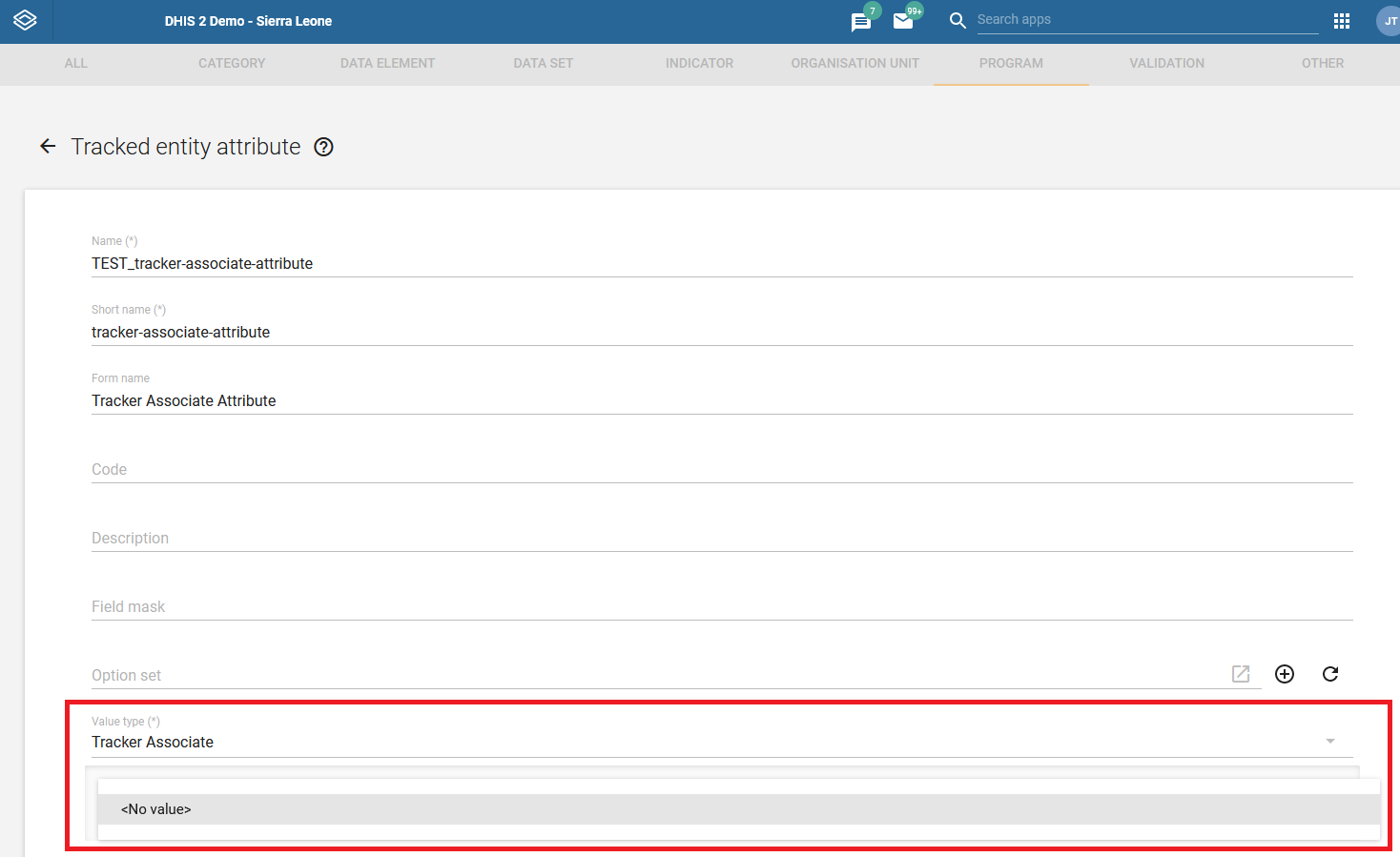Open the mail inbox icon
Image resolution: width=1400 pixels, height=857 pixels.
[903, 21]
